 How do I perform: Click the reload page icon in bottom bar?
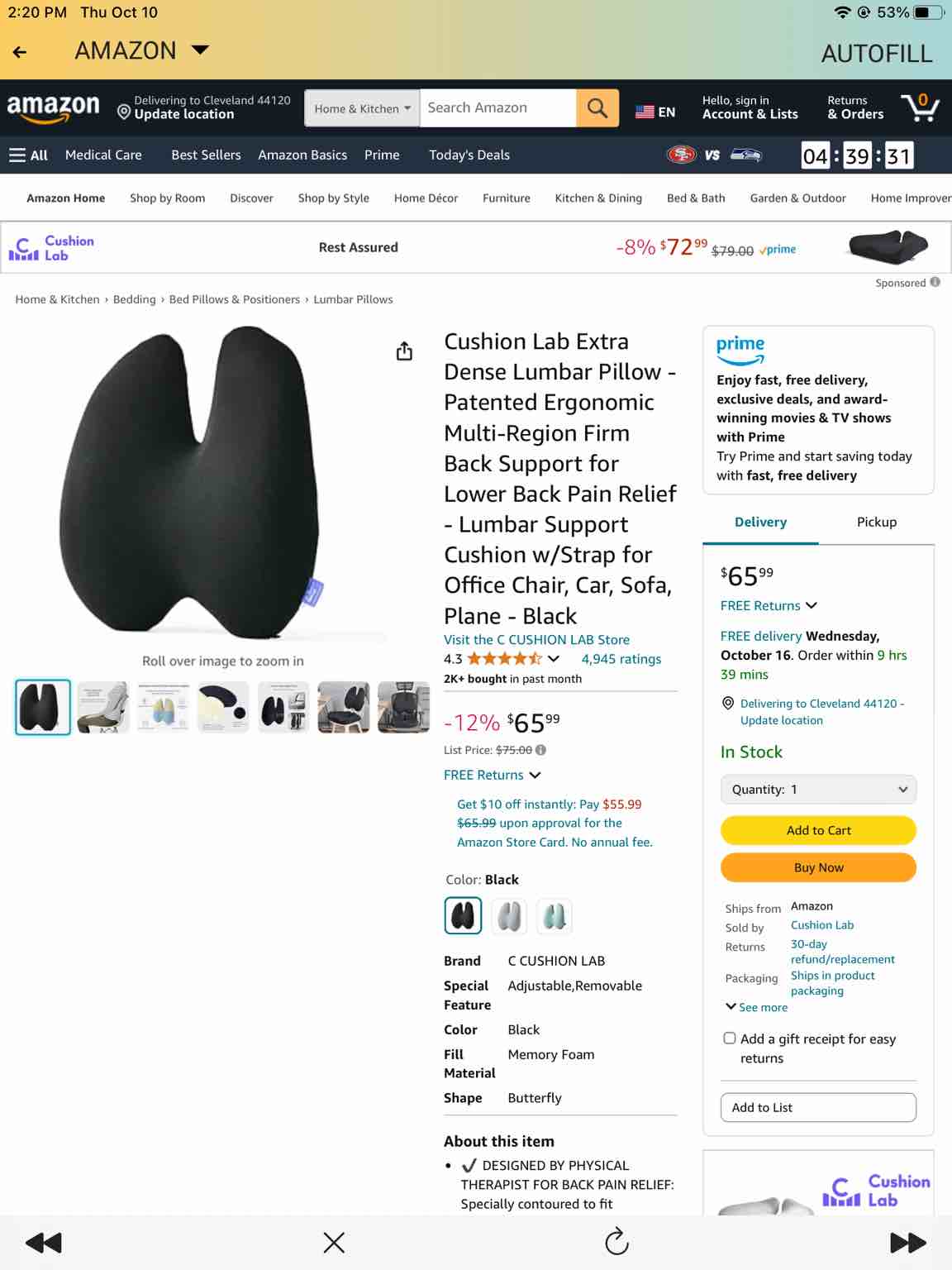point(617,1242)
